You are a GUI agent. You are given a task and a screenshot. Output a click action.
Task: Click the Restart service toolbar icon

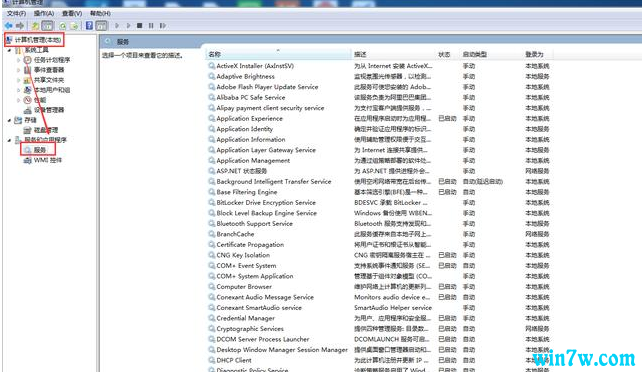pos(163,26)
